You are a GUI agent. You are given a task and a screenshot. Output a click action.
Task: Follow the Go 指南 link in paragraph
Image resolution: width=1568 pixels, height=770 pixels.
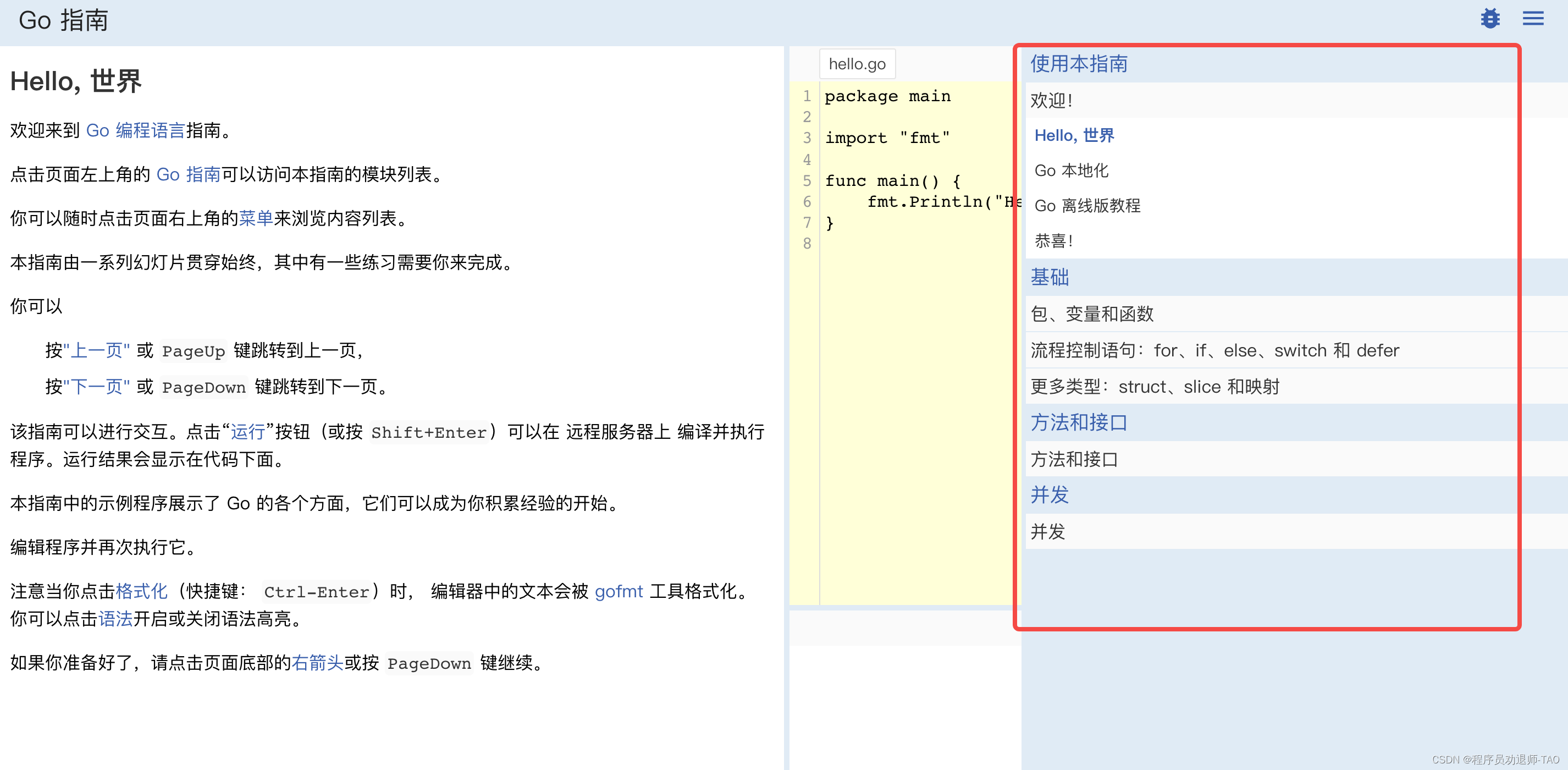[x=188, y=175]
